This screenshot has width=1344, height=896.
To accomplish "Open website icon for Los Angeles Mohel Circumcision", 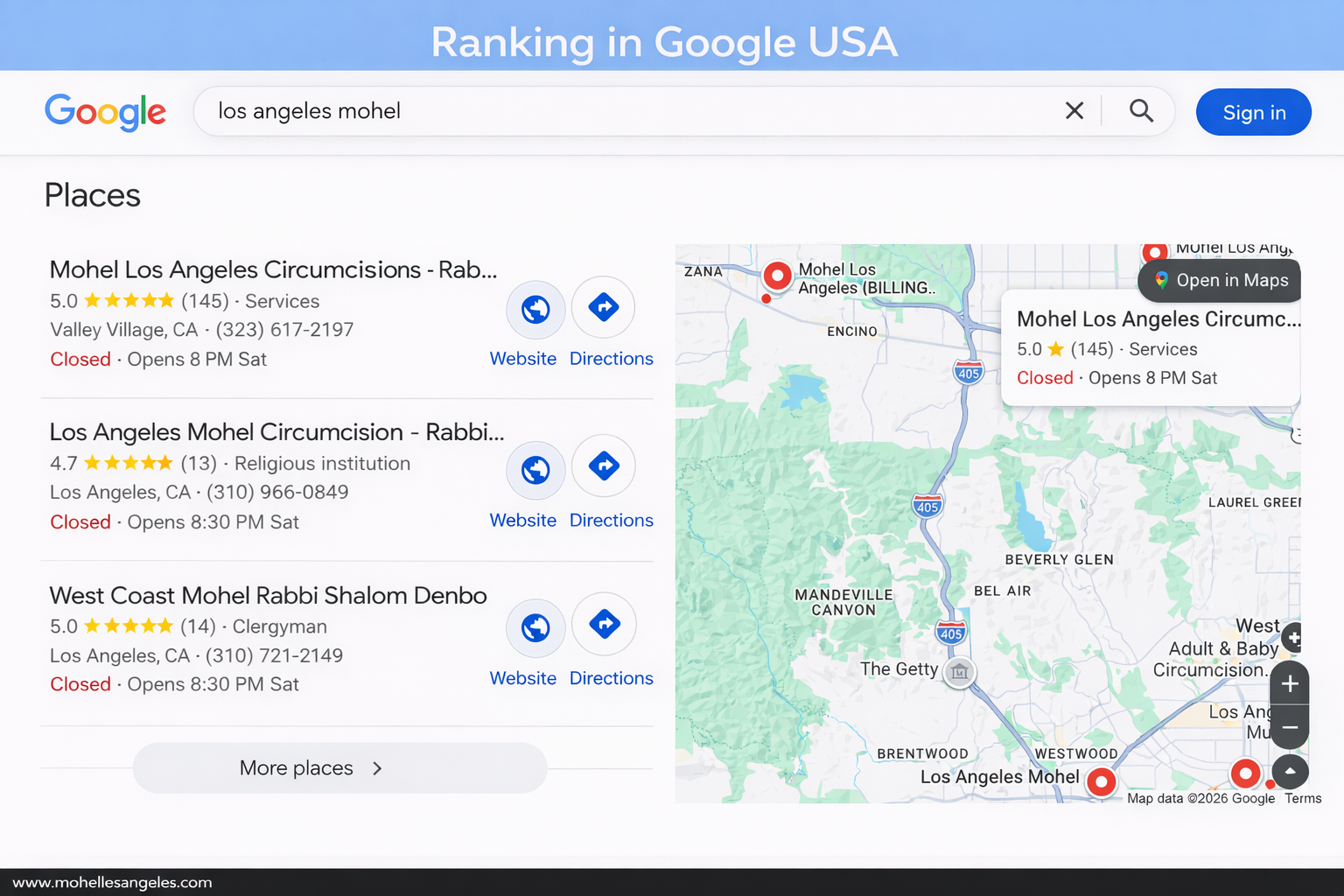I will pos(535,470).
